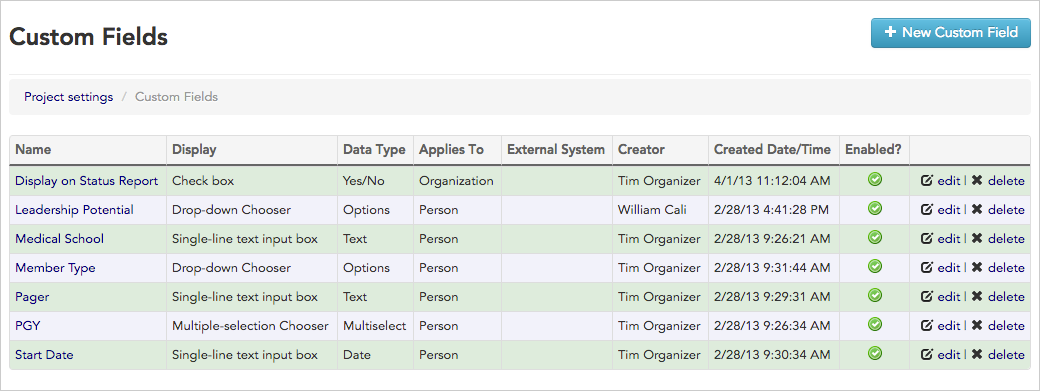Viewport: 1040px width, 391px height.
Task: Open the Pager custom field
Action: coord(32,297)
